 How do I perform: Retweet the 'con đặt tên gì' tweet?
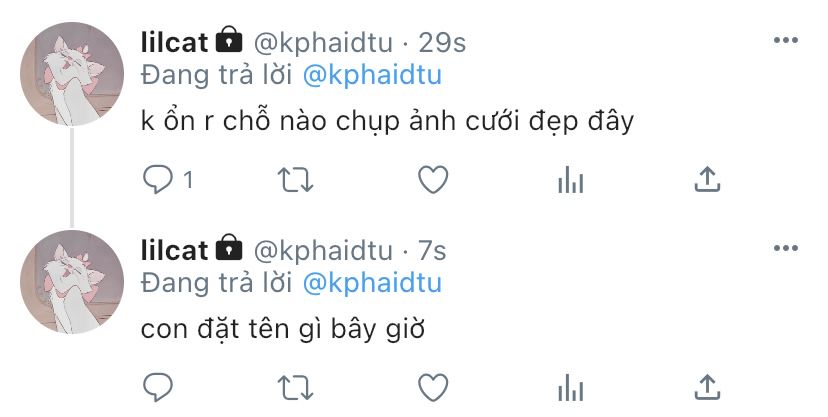[x=295, y=387]
